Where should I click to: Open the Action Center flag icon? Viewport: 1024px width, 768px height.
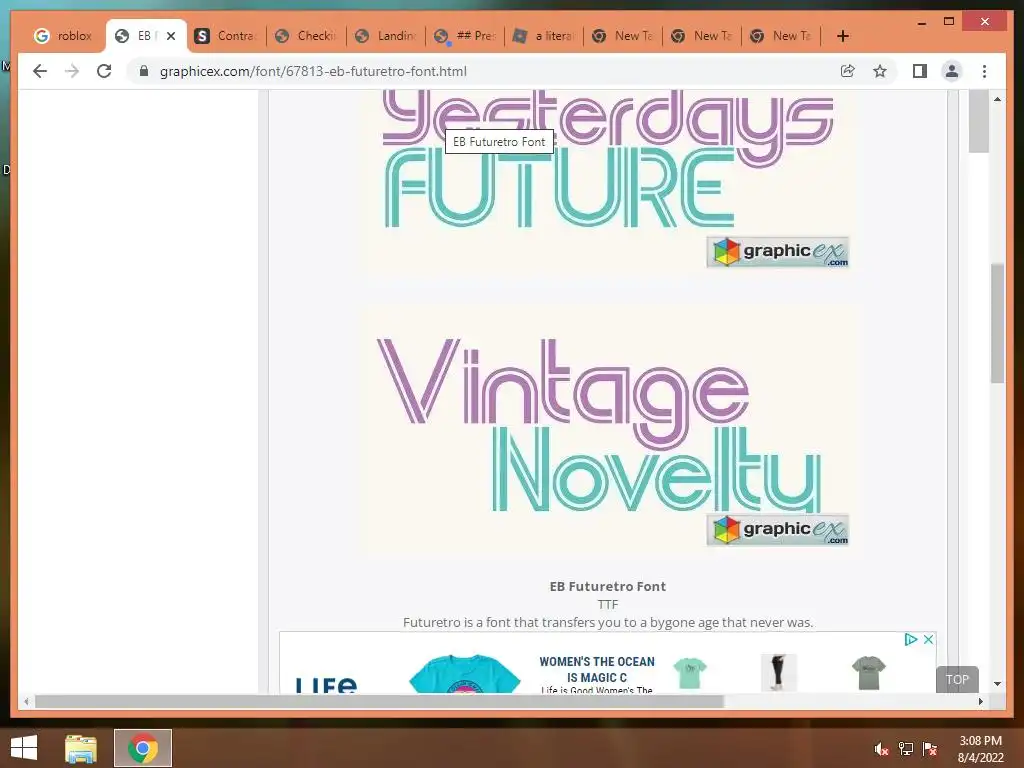pos(930,749)
